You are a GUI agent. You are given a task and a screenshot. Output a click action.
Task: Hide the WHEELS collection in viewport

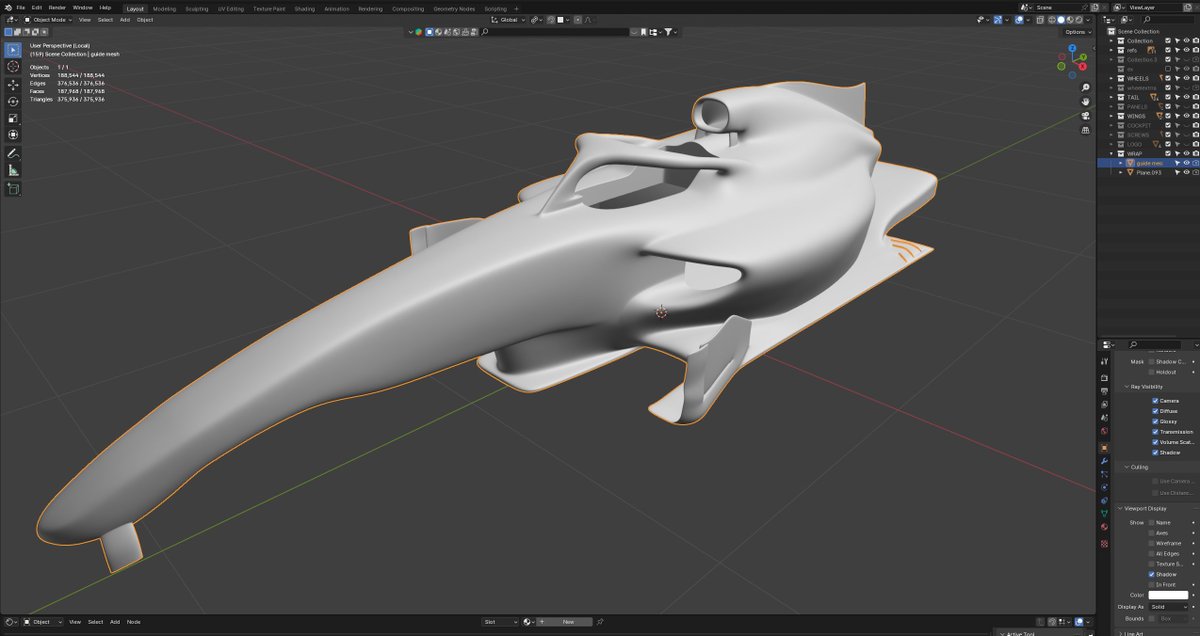click(1186, 78)
